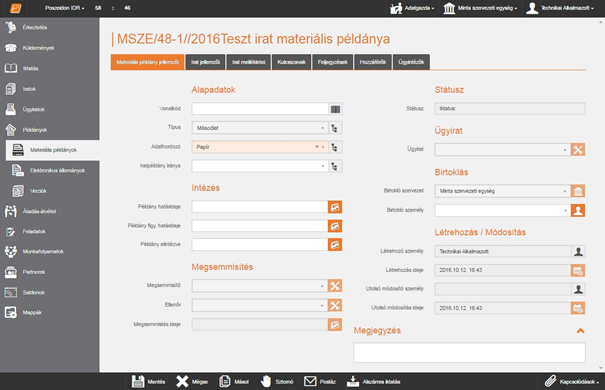Open the Technikai Alkalmazott user menu
605x390 pixels.
click(x=560, y=8)
